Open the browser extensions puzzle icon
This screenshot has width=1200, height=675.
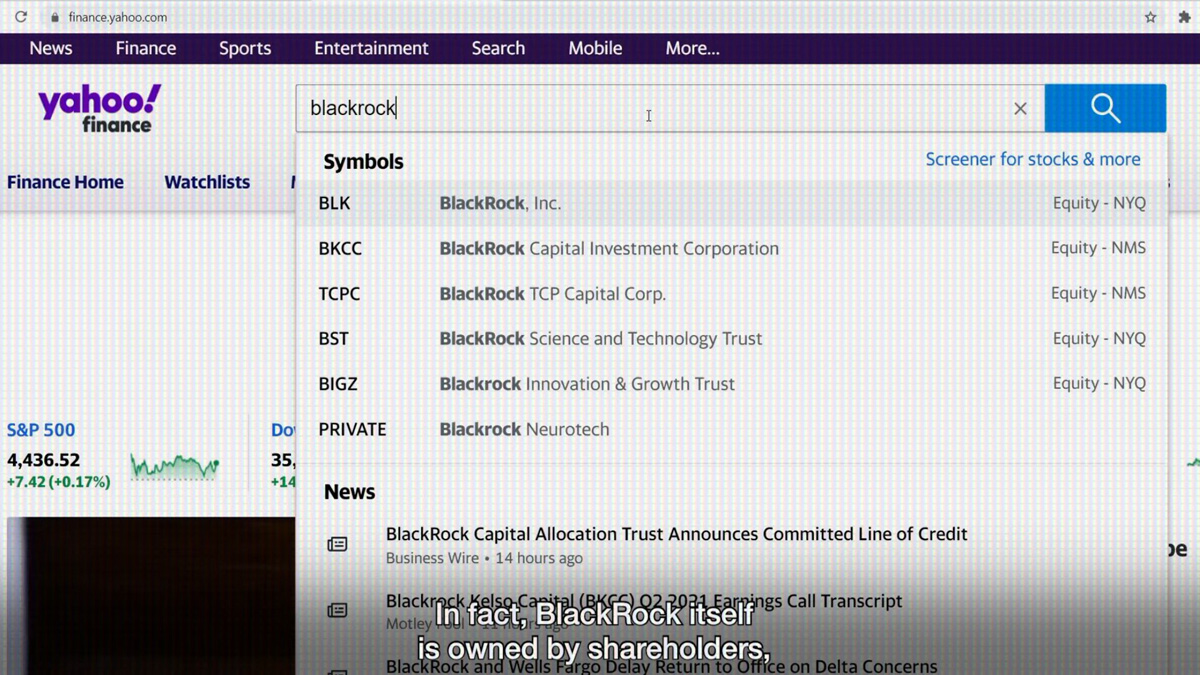coord(1184,17)
